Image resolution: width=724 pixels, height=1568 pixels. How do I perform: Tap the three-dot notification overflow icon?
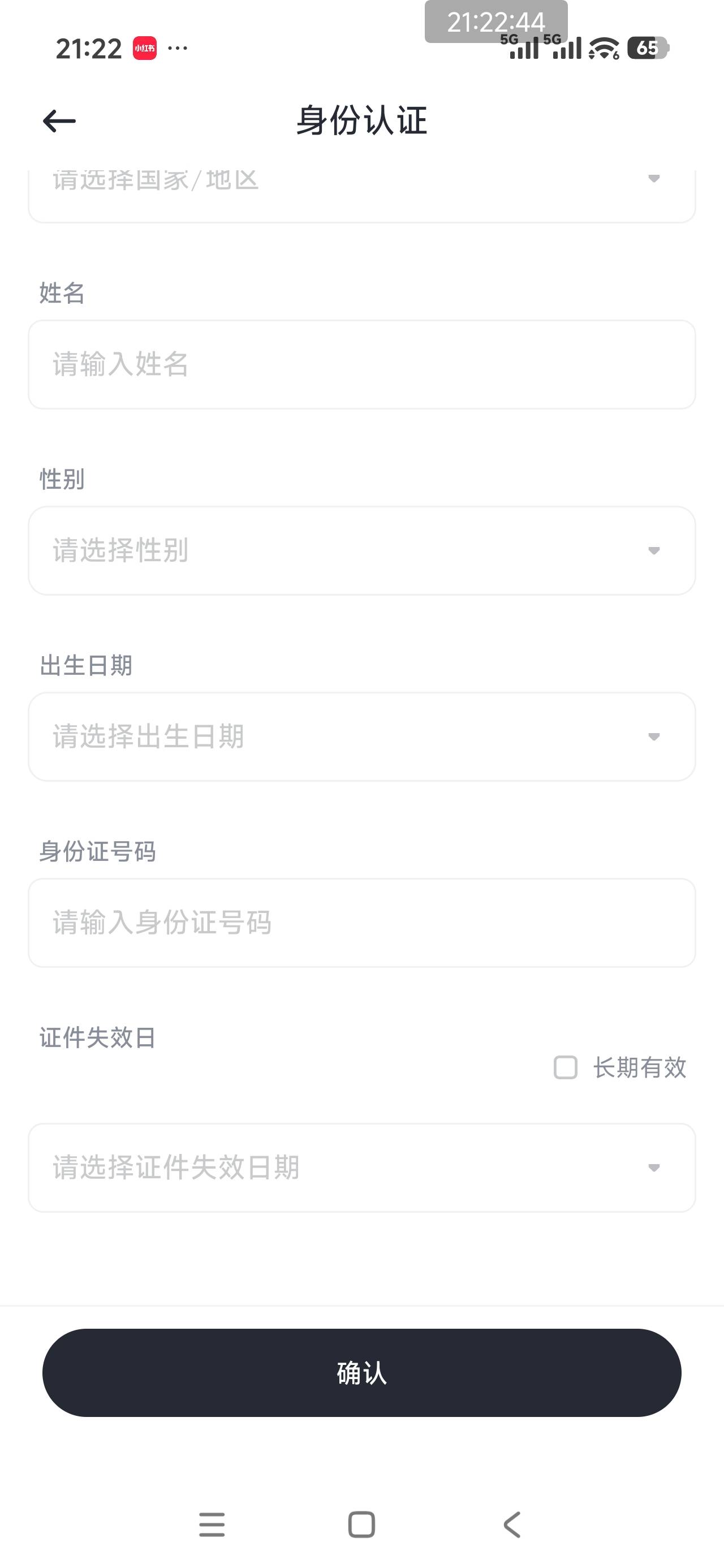point(177,48)
